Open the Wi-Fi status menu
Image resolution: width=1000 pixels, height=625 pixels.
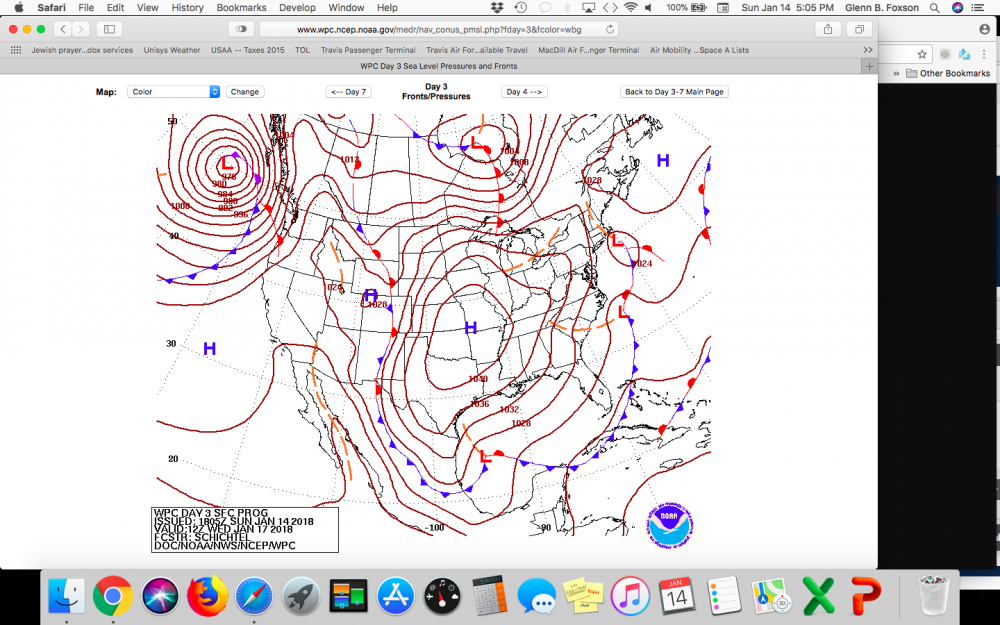point(630,7)
